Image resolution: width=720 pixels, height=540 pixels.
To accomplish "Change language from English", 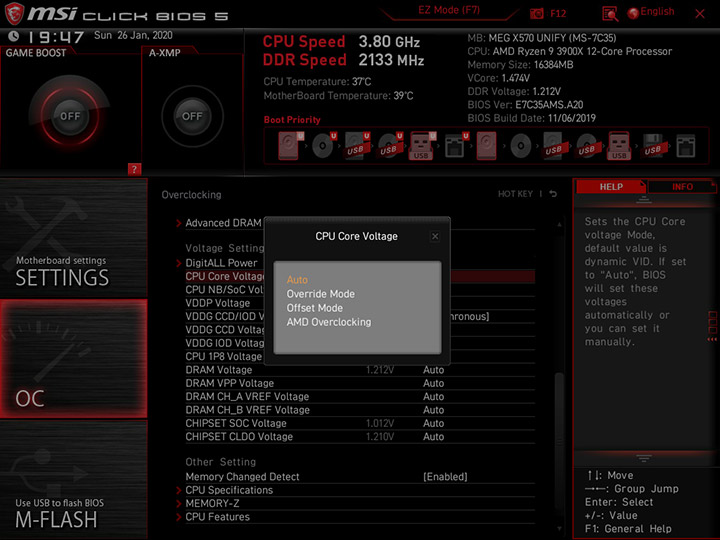I will pyautogui.click(x=651, y=12).
